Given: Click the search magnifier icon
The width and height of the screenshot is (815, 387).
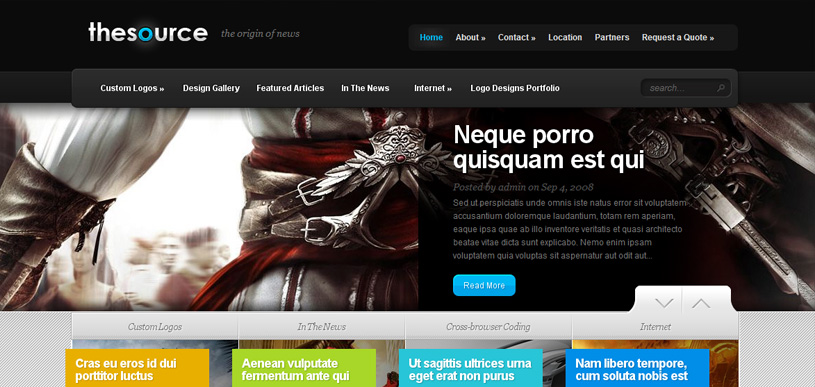Looking at the screenshot, I should click(721, 88).
